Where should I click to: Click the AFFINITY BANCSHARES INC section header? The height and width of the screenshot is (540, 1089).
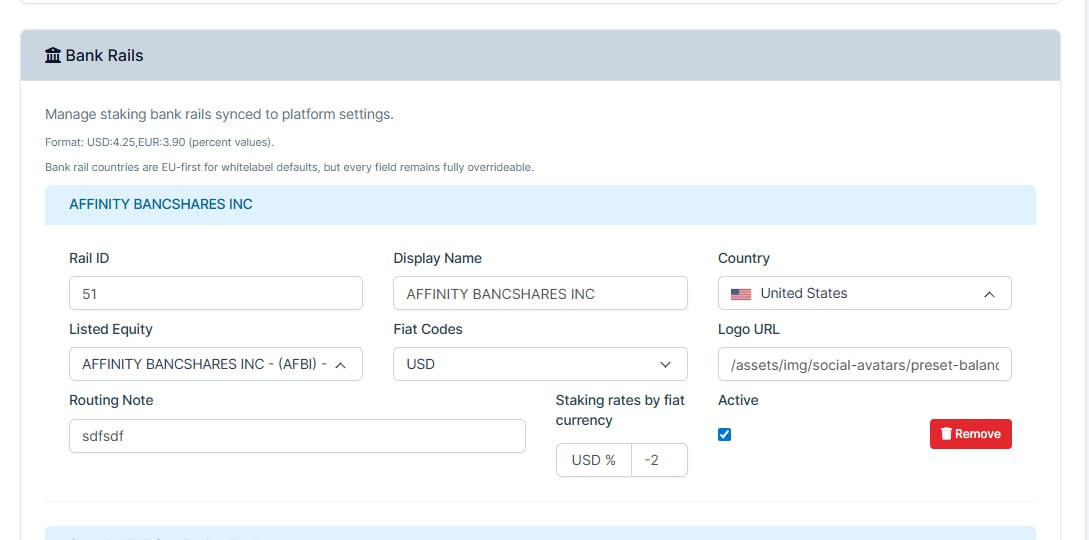[540, 205]
